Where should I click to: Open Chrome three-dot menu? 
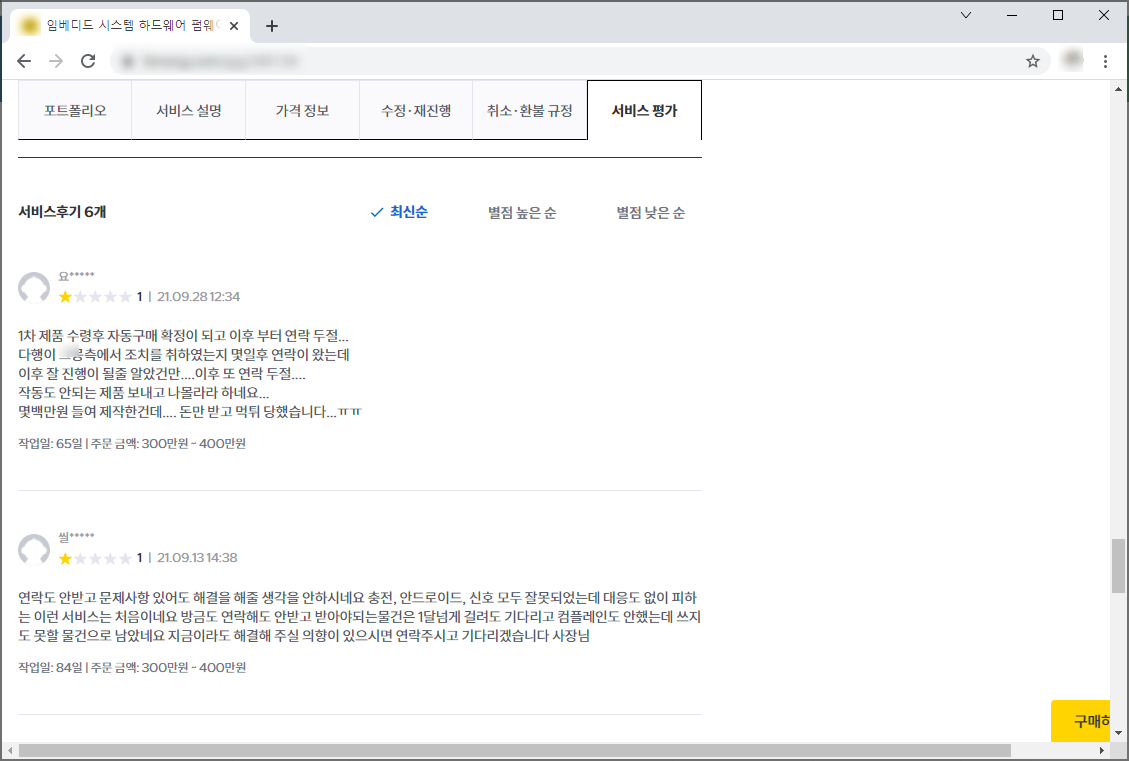(x=1105, y=61)
